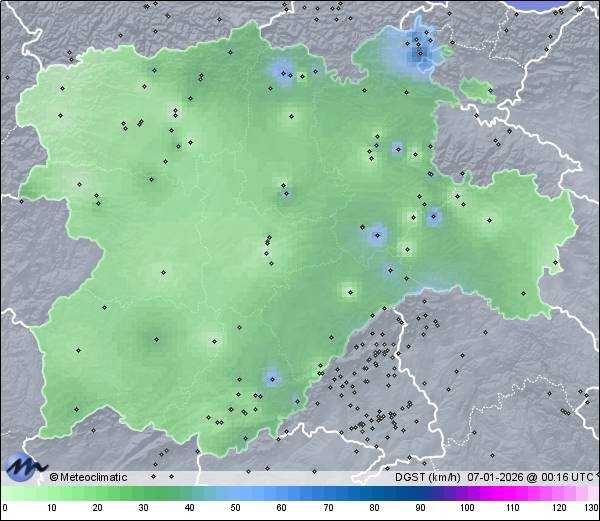This screenshot has width=600, height=521.
Task: Click the 100 km/h magenta scale mark
Action: point(466,508)
